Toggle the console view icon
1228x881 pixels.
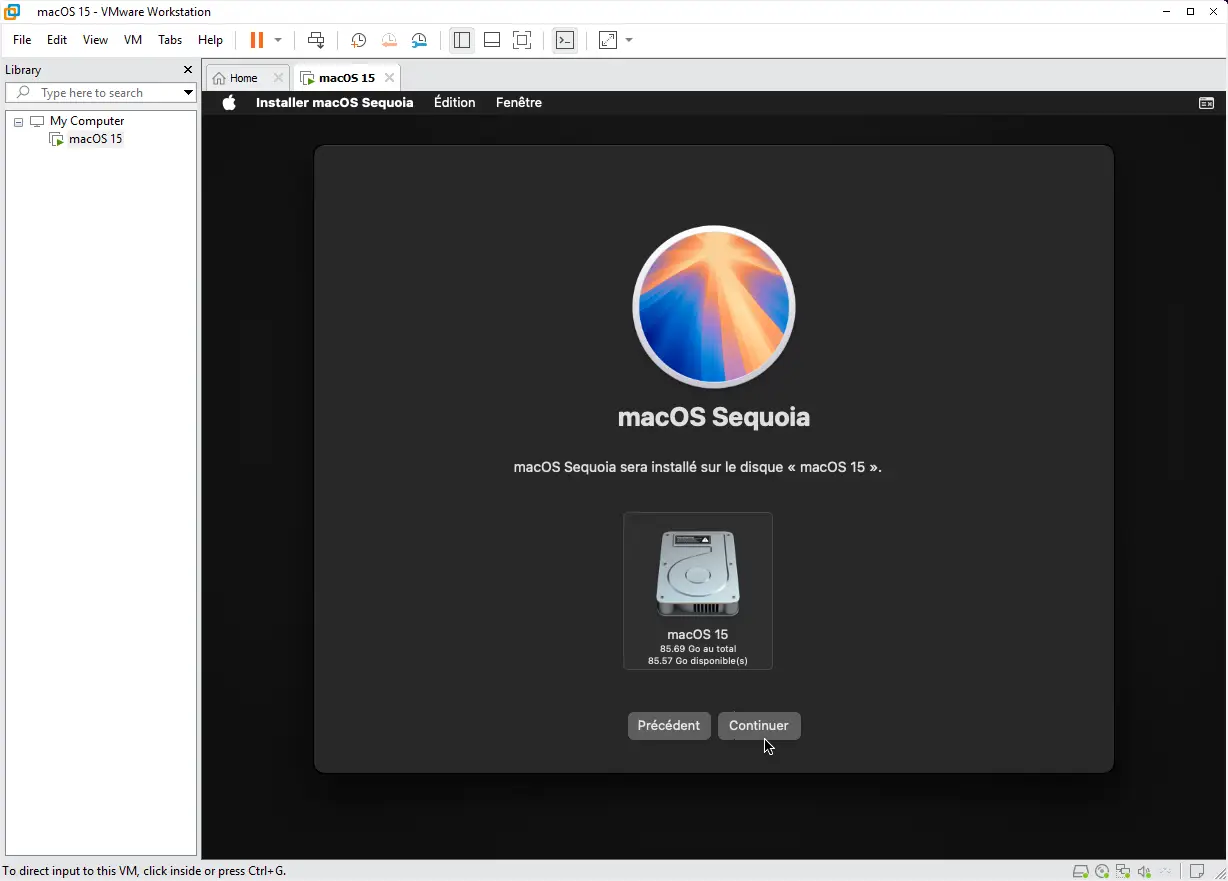(565, 40)
